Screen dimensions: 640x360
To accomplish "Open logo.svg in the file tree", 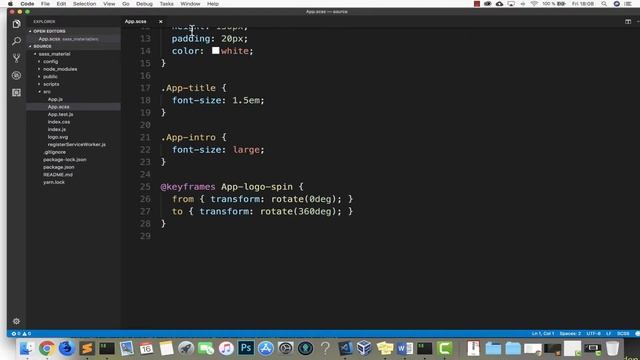I will click(x=58, y=137).
